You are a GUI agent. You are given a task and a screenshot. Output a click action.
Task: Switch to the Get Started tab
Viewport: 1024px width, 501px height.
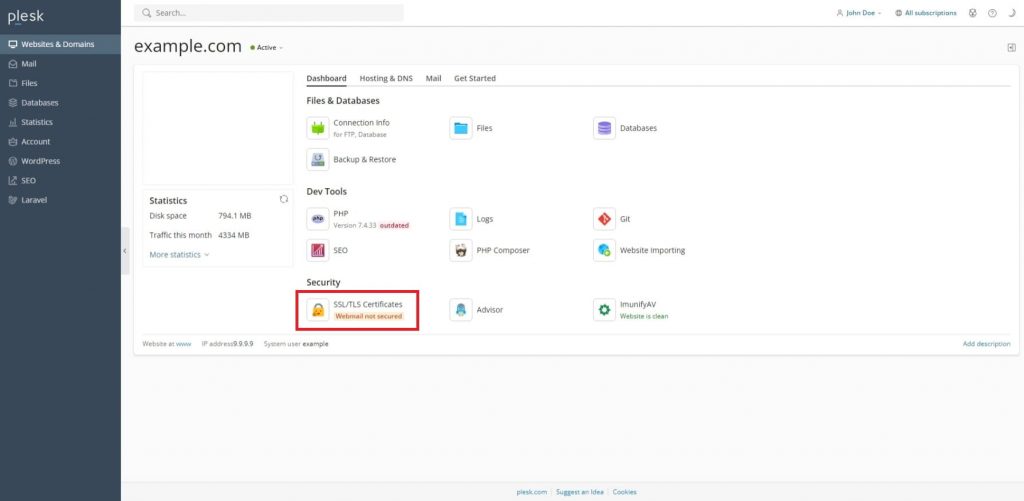(x=475, y=78)
